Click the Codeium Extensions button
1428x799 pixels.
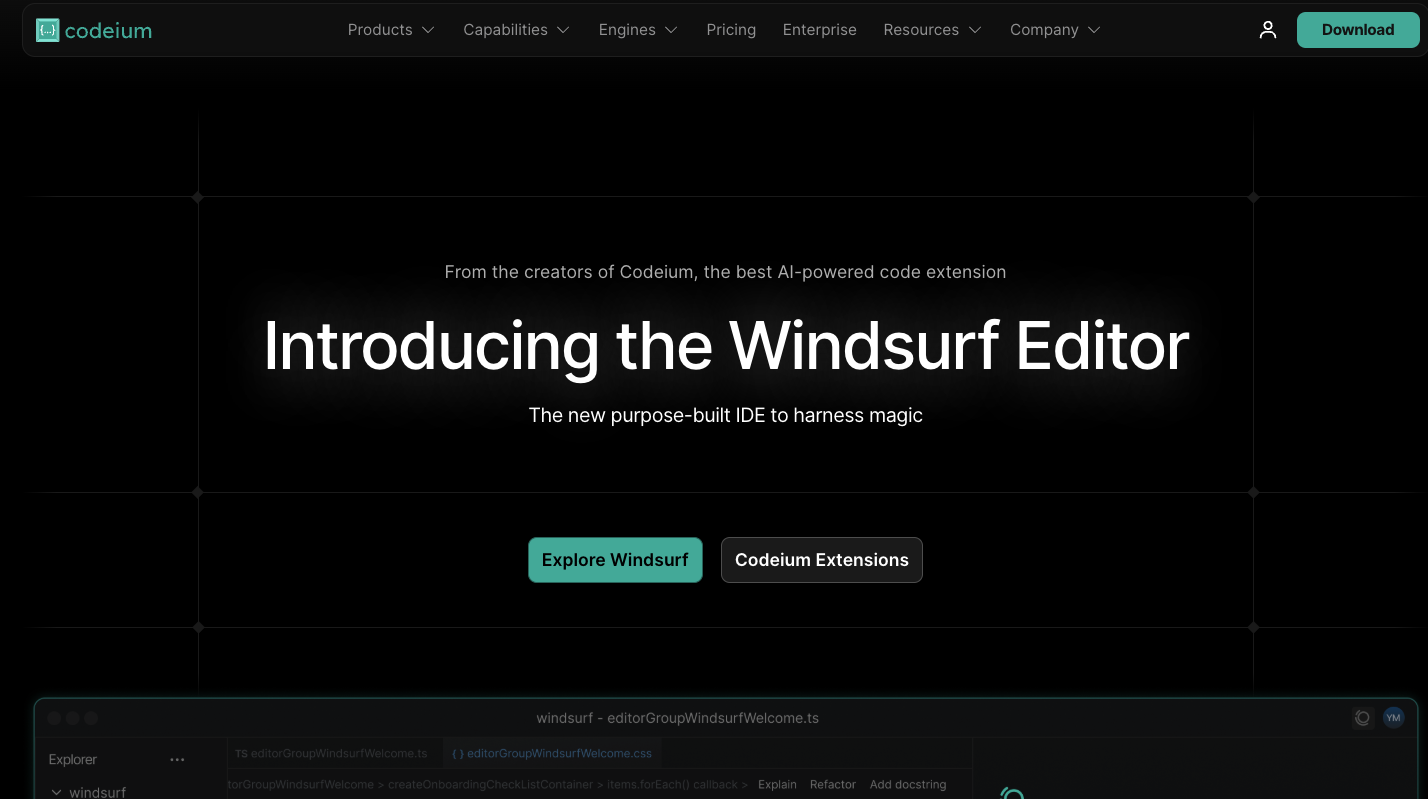click(x=821, y=560)
